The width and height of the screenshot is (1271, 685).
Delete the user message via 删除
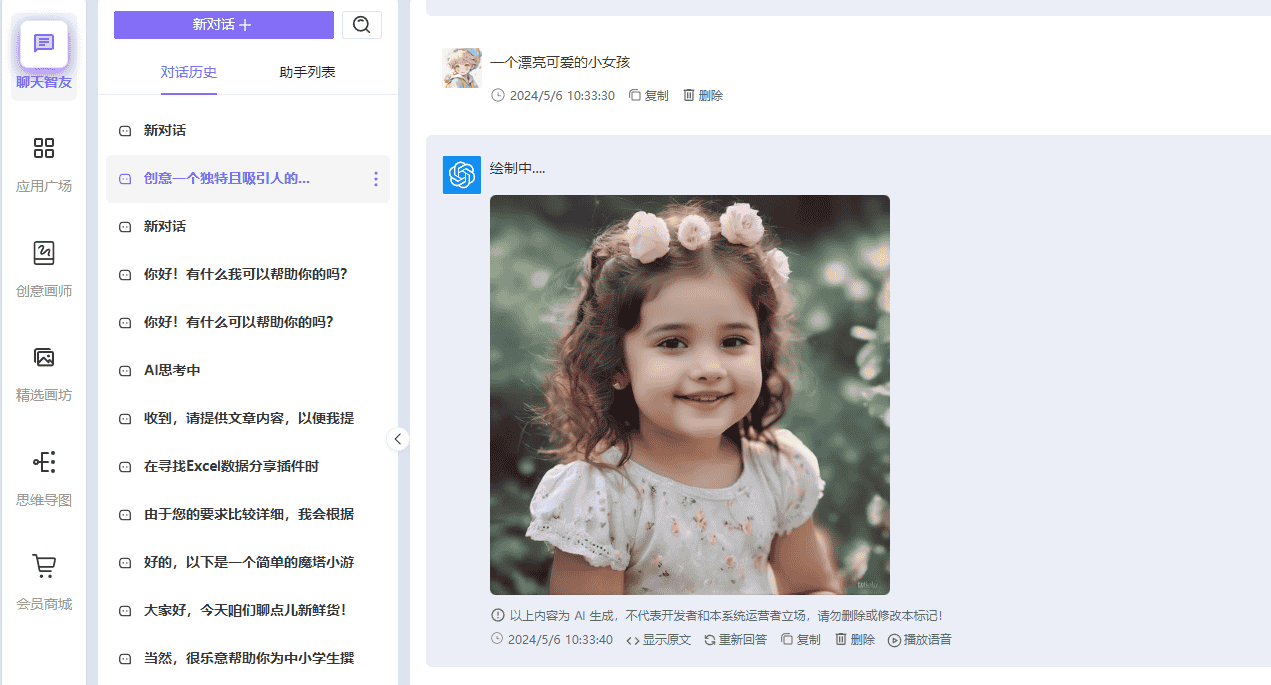point(703,95)
